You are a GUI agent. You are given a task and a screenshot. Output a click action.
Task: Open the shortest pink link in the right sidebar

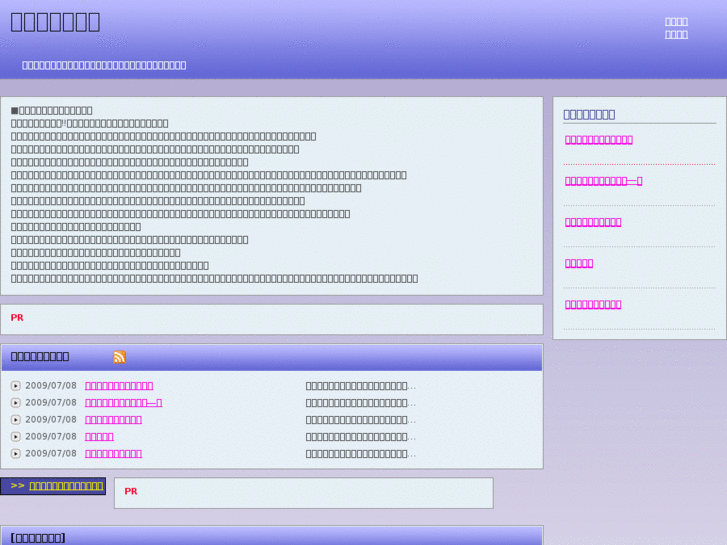pos(579,263)
